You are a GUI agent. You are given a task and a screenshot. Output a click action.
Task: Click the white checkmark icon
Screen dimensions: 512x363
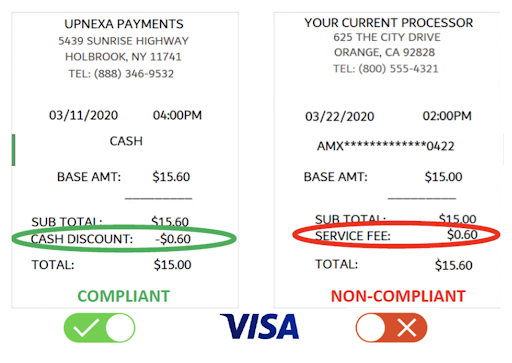86,328
